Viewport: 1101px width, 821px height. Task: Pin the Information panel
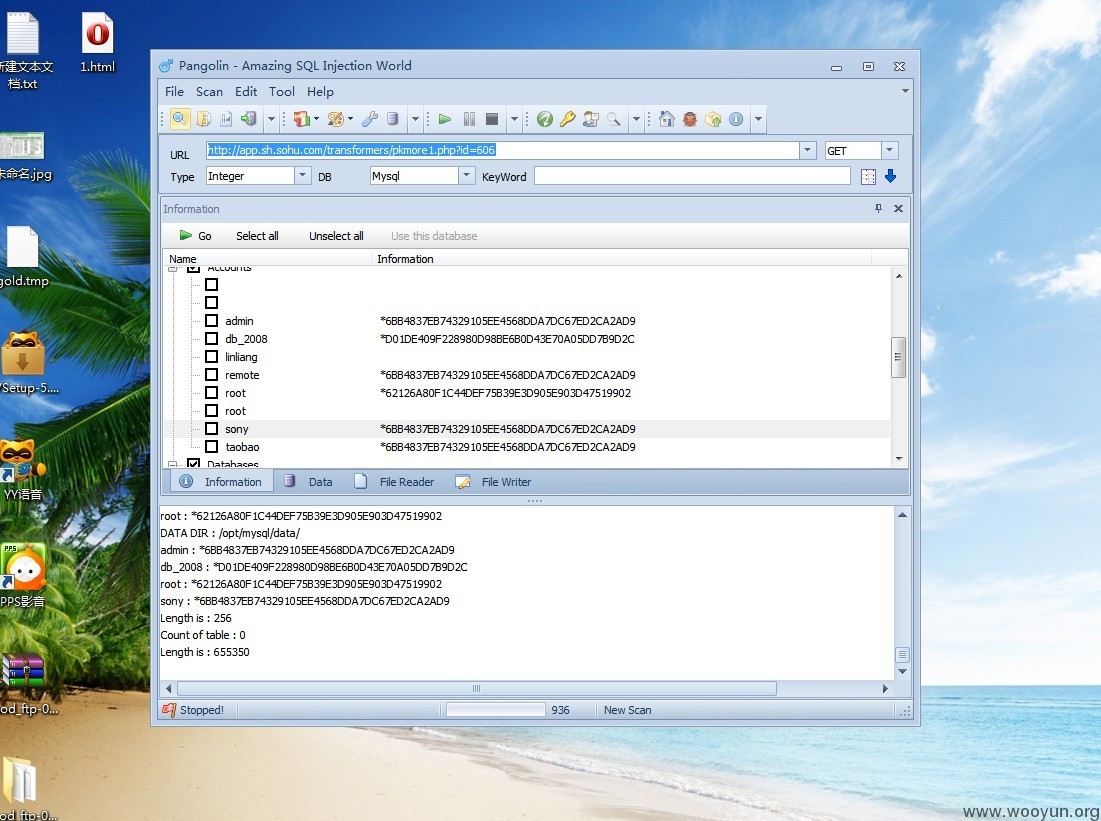click(878, 209)
